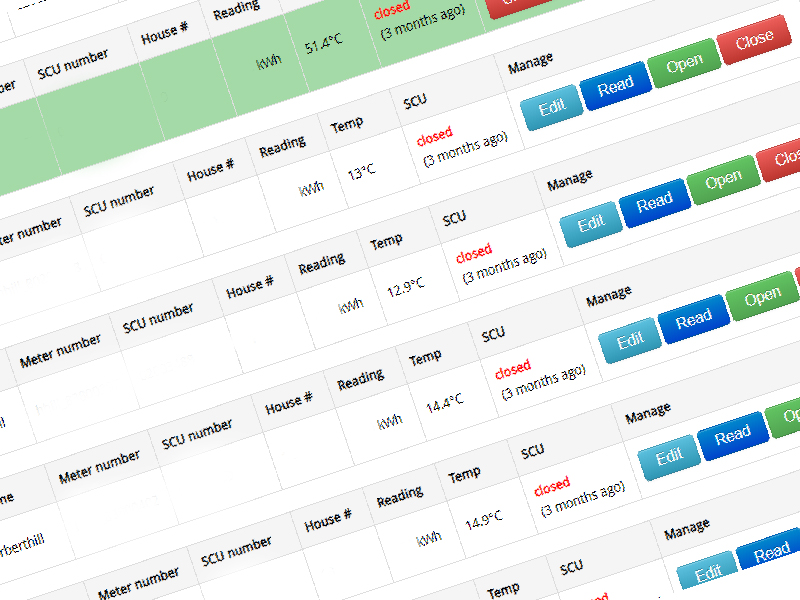This screenshot has height=600, width=800.
Task: Click '(3 months ago)' in the 13°C row
Action: pyautogui.click(x=465, y=148)
